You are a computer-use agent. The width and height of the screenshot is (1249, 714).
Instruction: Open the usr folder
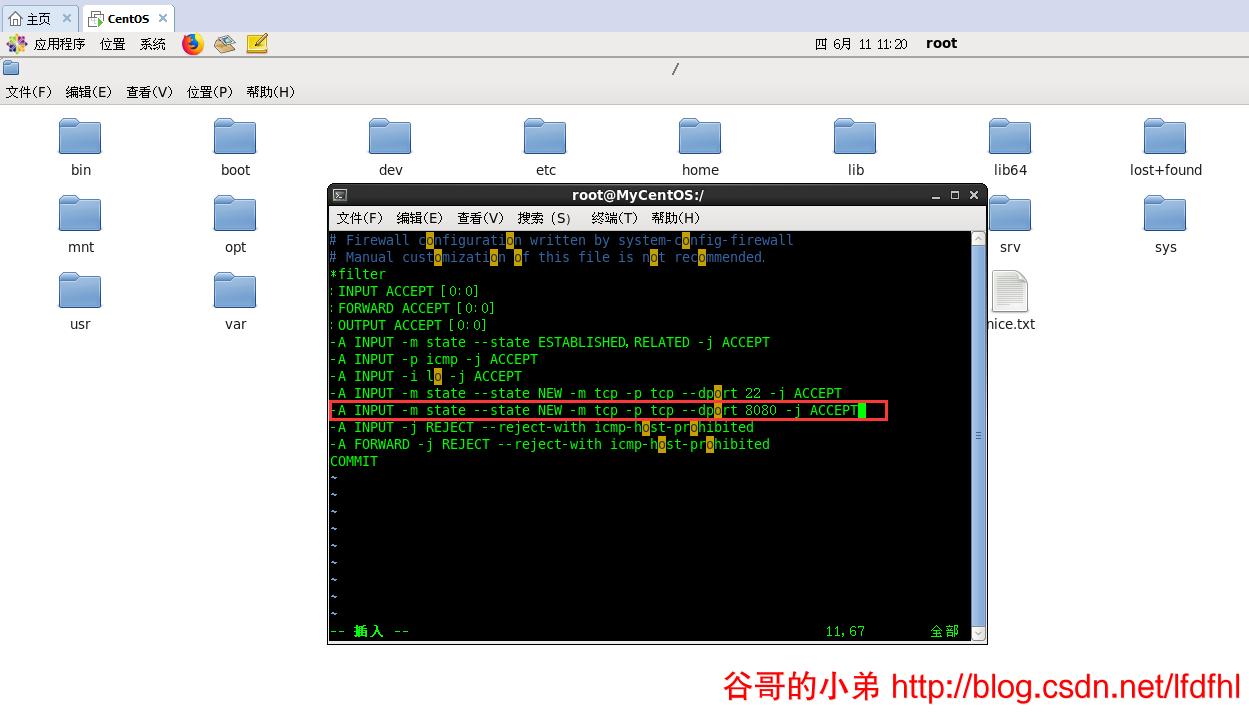(x=80, y=291)
